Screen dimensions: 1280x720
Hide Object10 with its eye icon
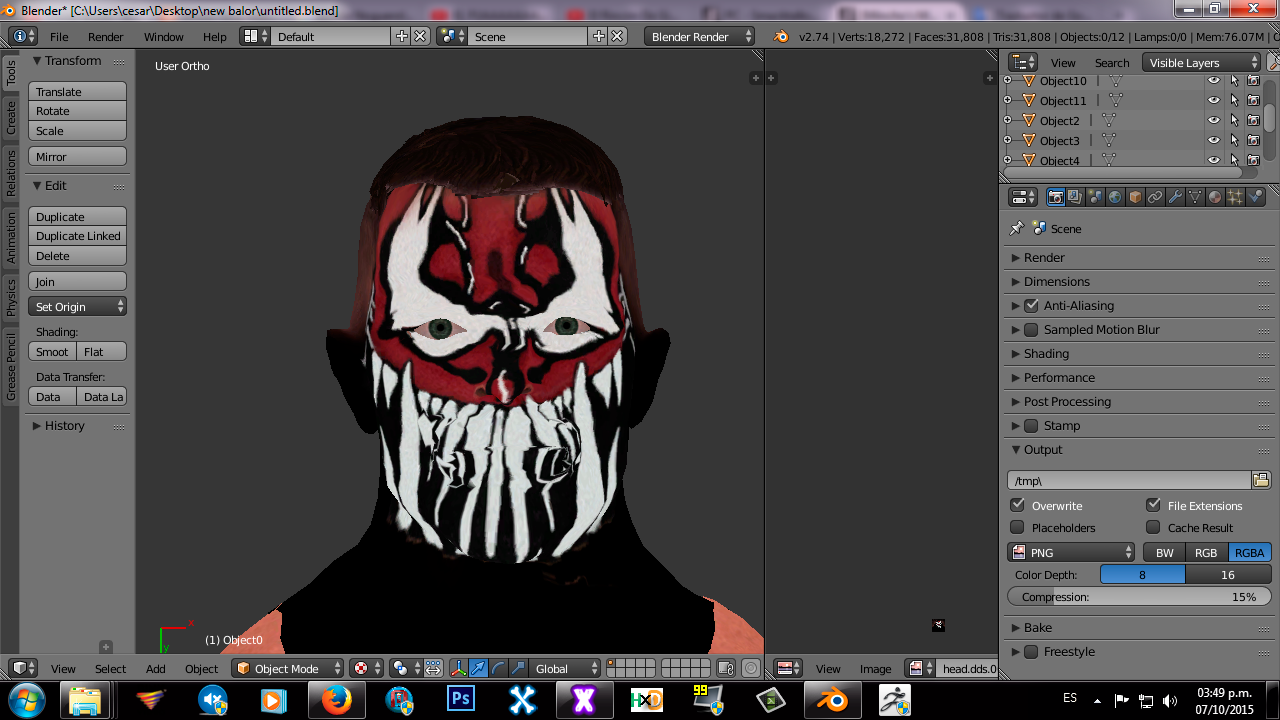pos(1214,81)
